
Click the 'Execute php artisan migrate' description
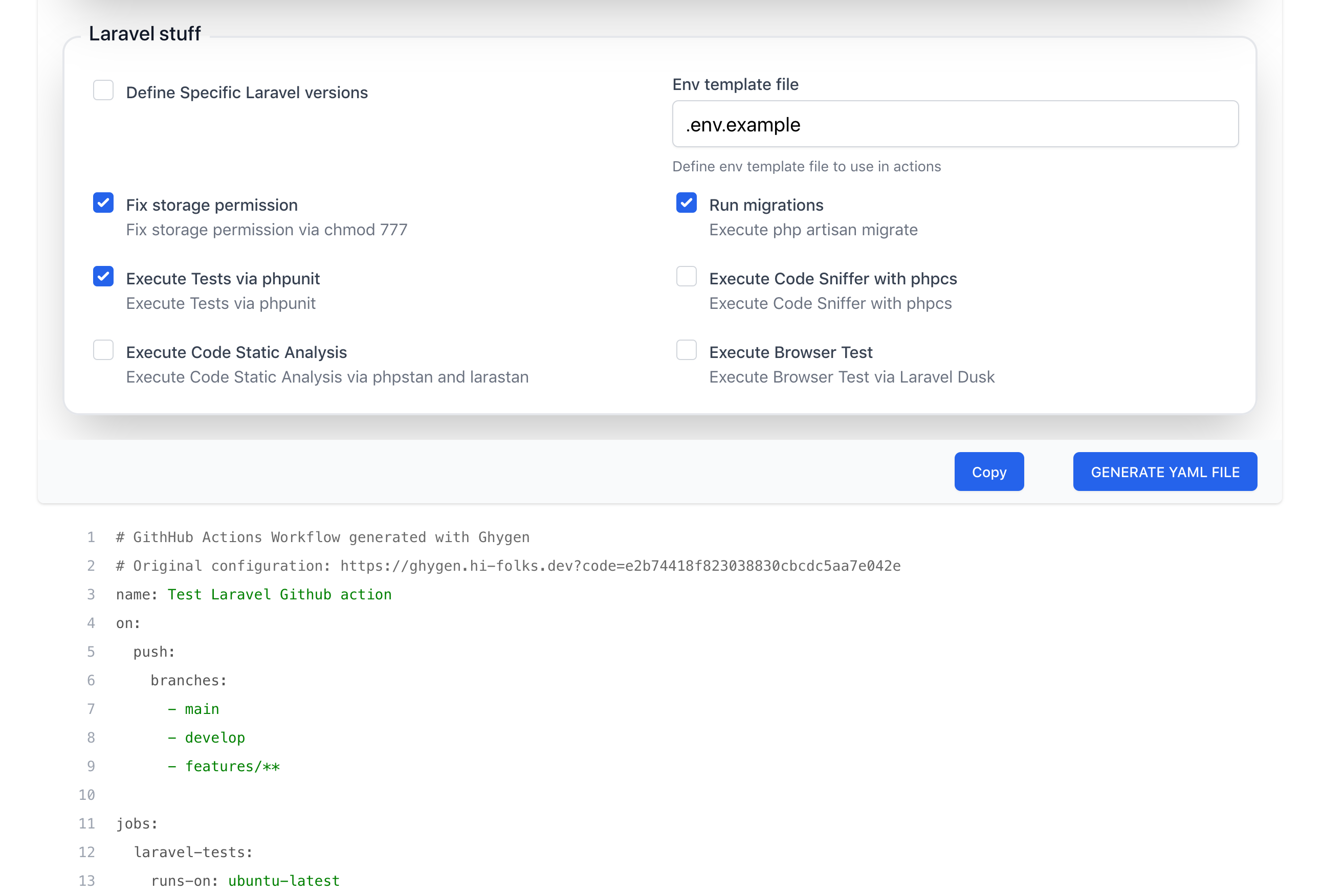coord(813,230)
